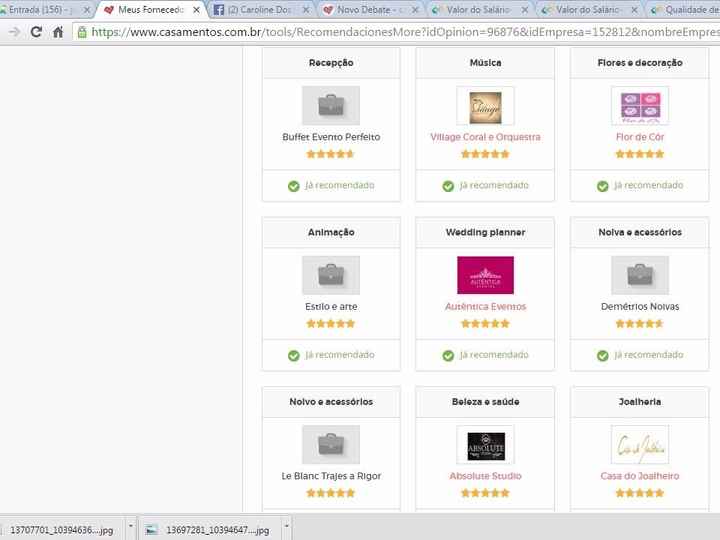Click the green check under Autêntica Eventos
This screenshot has width=720, height=540.
point(448,355)
